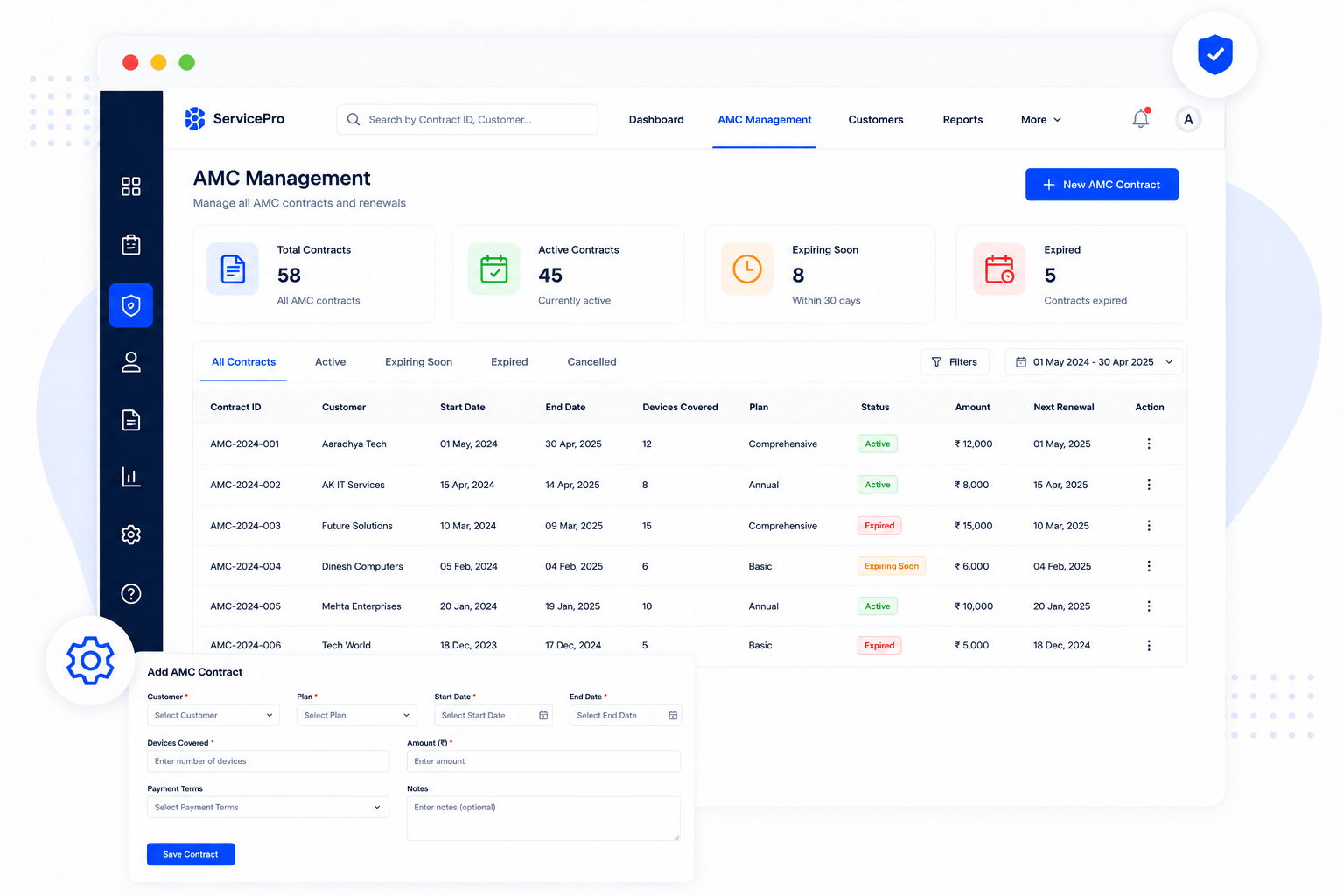Switch to the Expiring Soon tab
This screenshot has width=1344, height=896.
pyautogui.click(x=418, y=362)
